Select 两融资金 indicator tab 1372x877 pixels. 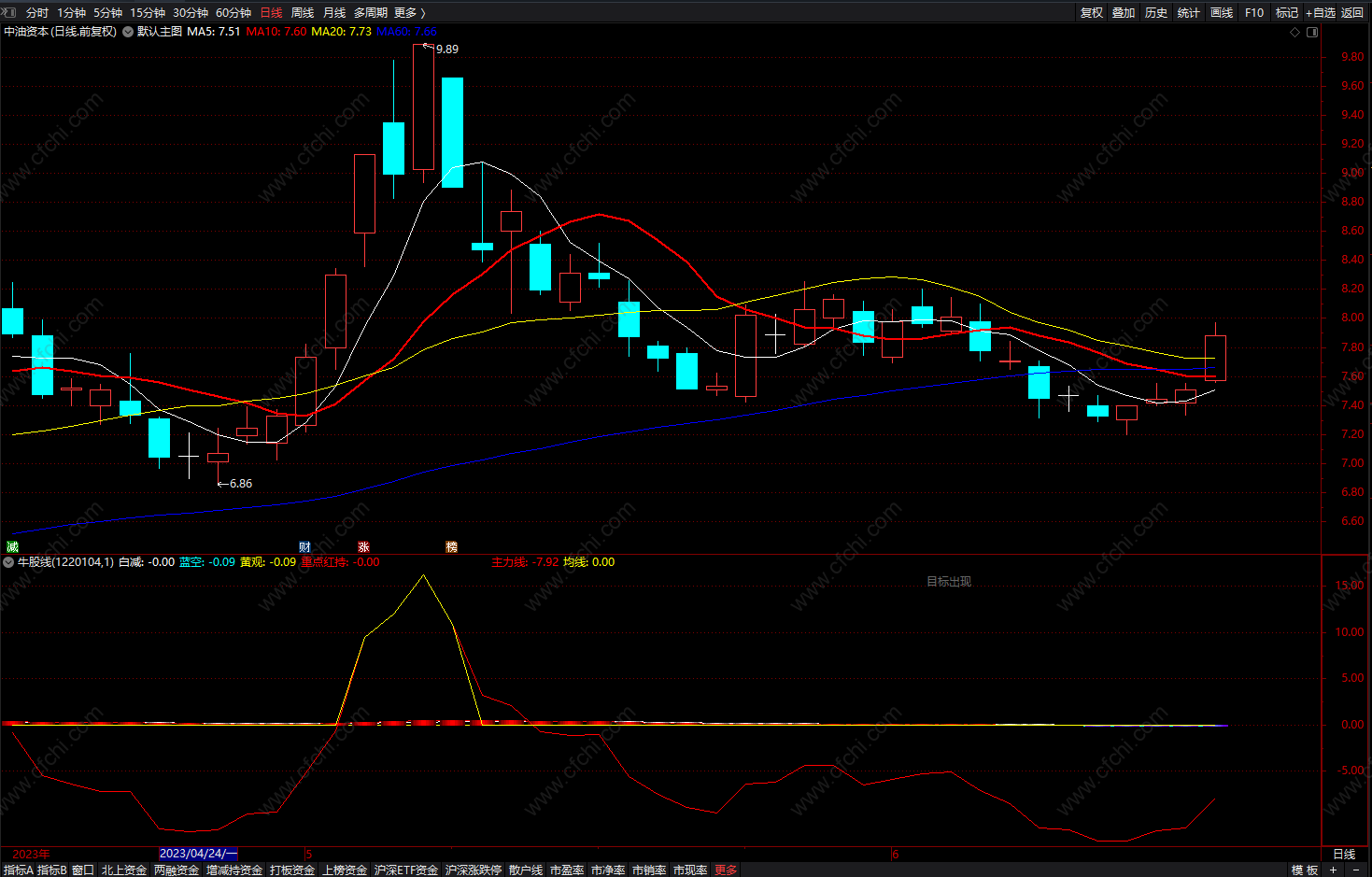point(177,870)
